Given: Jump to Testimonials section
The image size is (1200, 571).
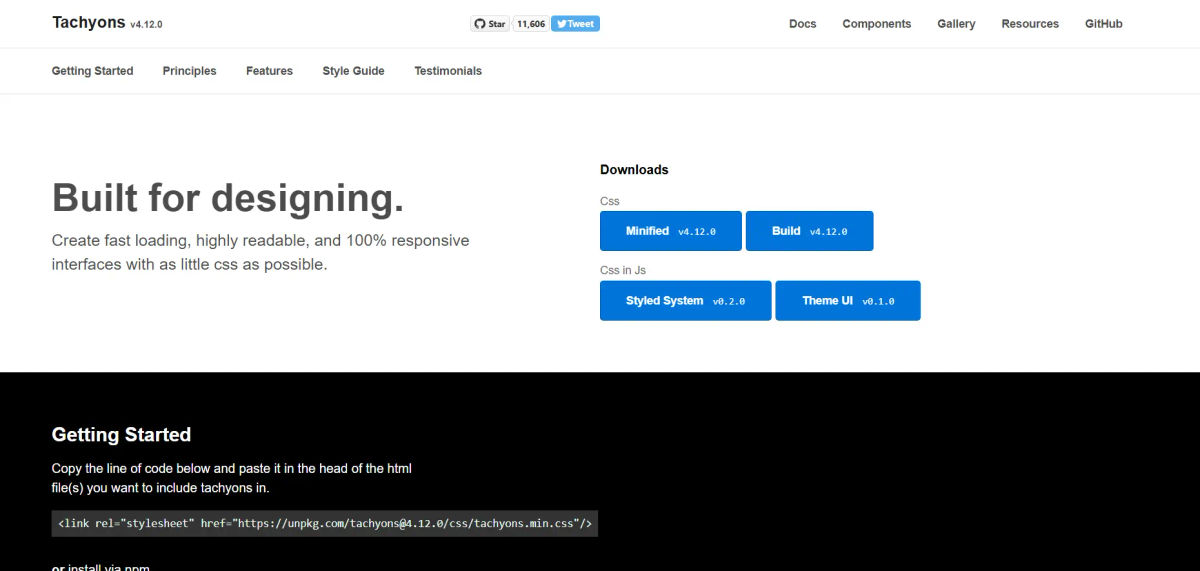Looking at the screenshot, I should click(448, 71).
